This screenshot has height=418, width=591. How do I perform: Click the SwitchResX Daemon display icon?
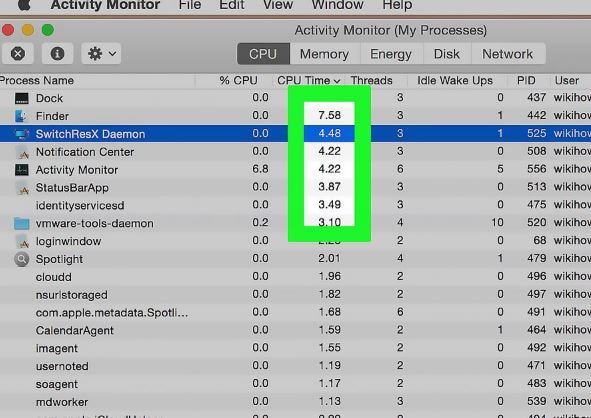point(21,134)
